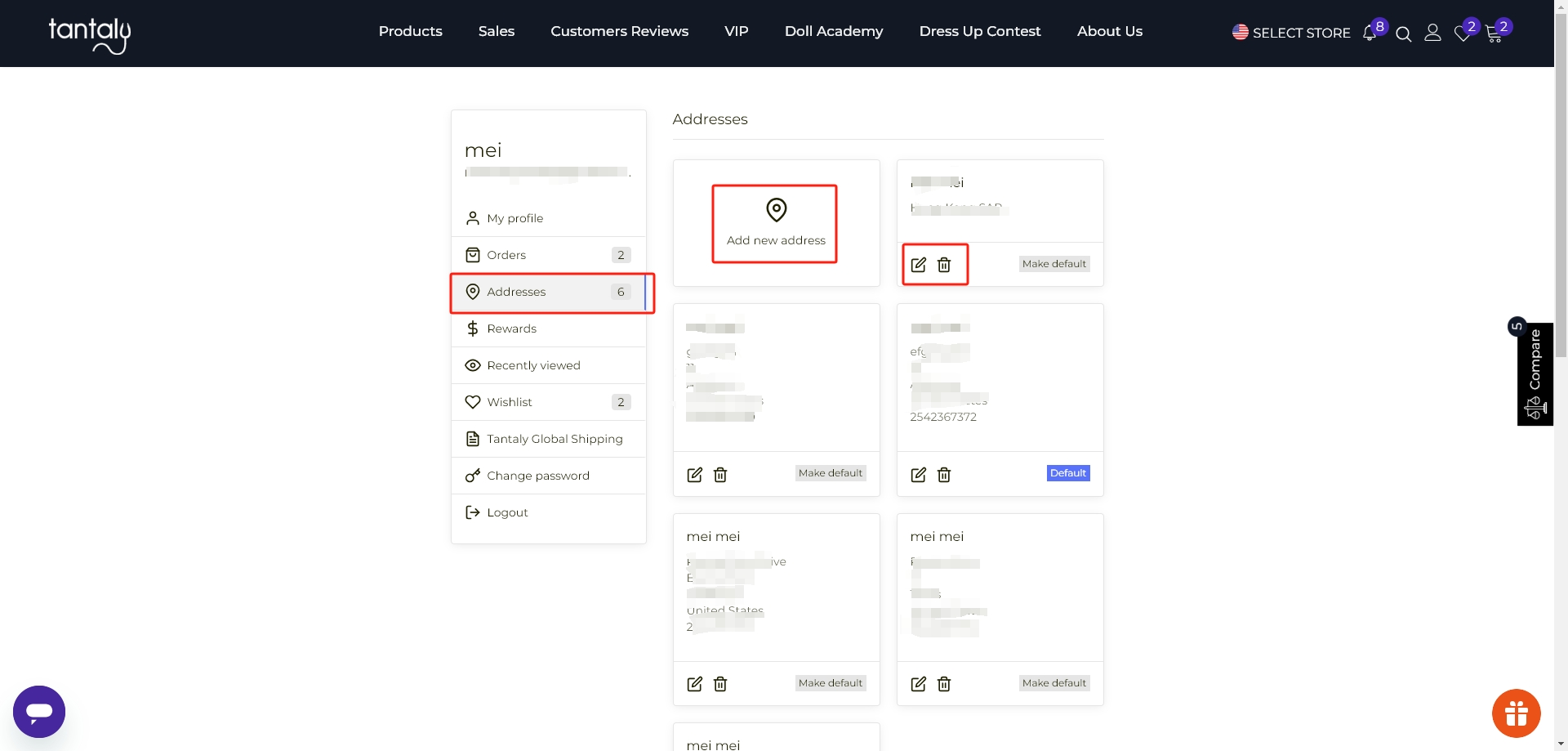Open Dress Up Contest page
The image size is (1568, 751).
(980, 31)
